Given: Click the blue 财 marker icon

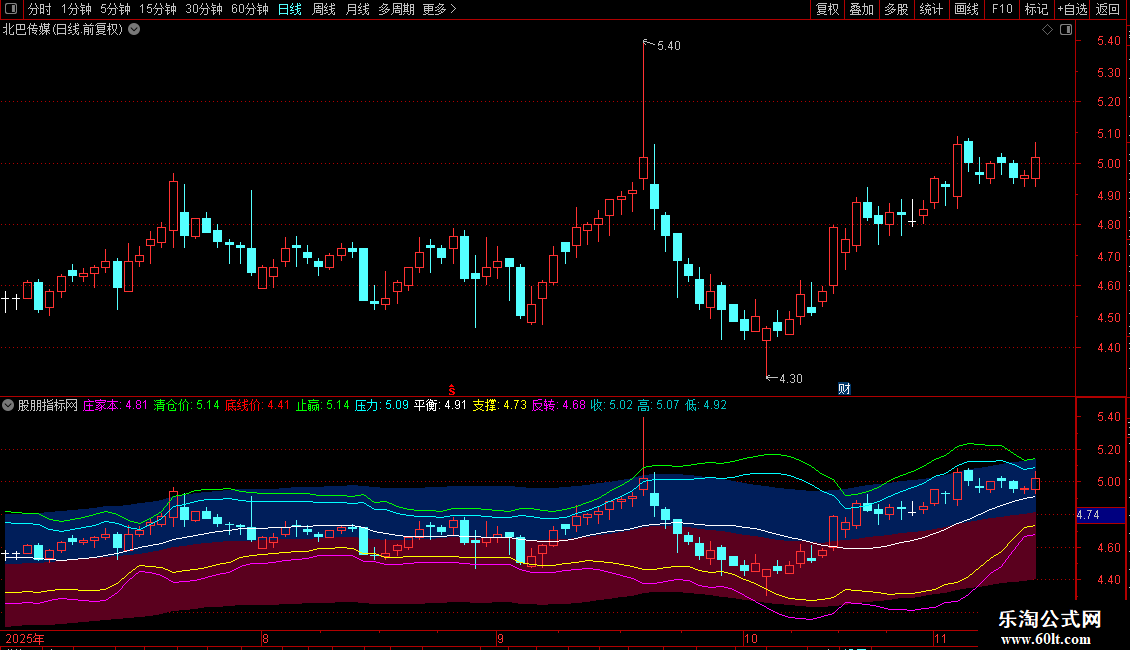Looking at the screenshot, I should (844, 389).
